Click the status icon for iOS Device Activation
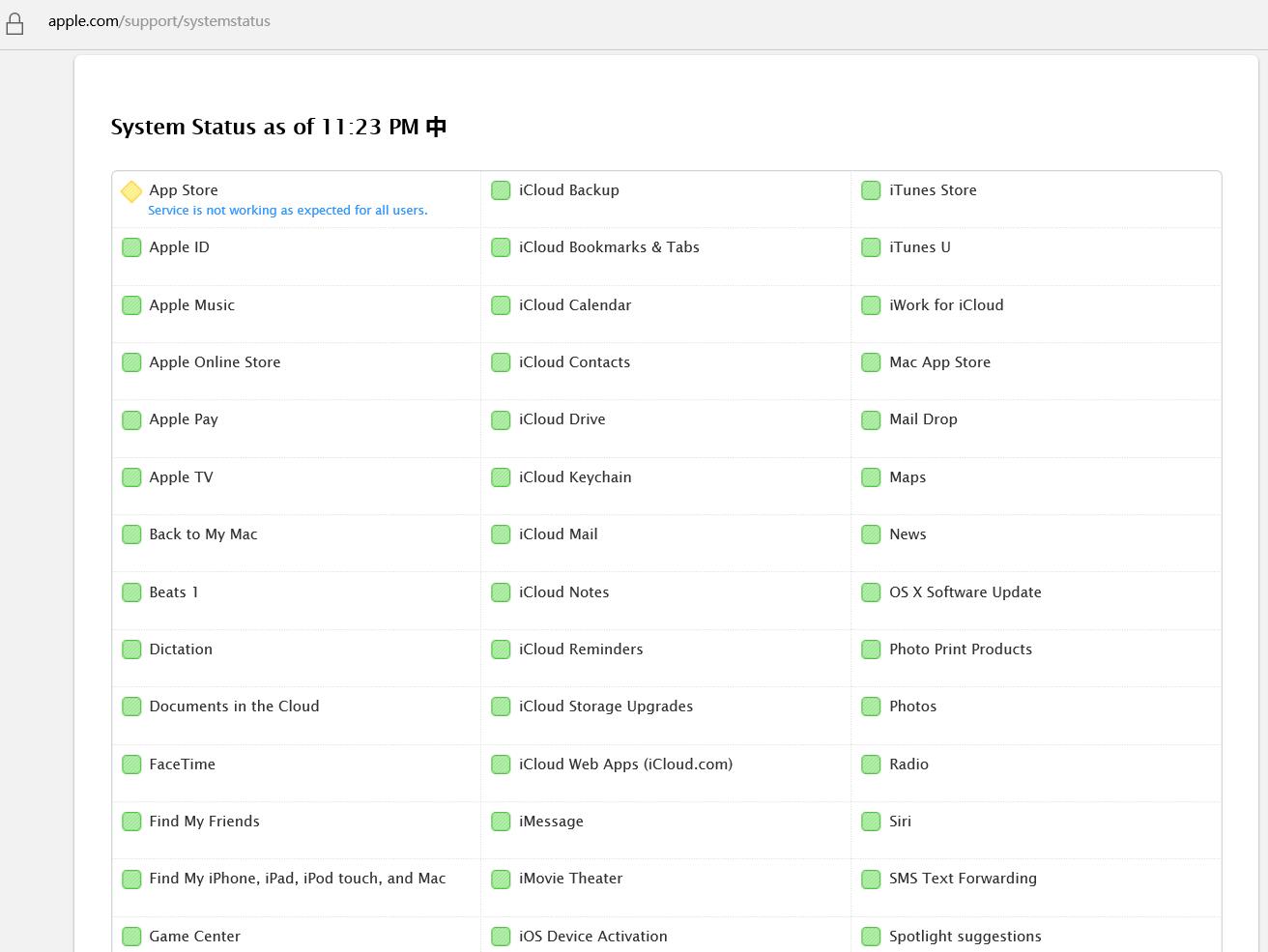Screen dimensions: 1268x952 (x=501, y=937)
